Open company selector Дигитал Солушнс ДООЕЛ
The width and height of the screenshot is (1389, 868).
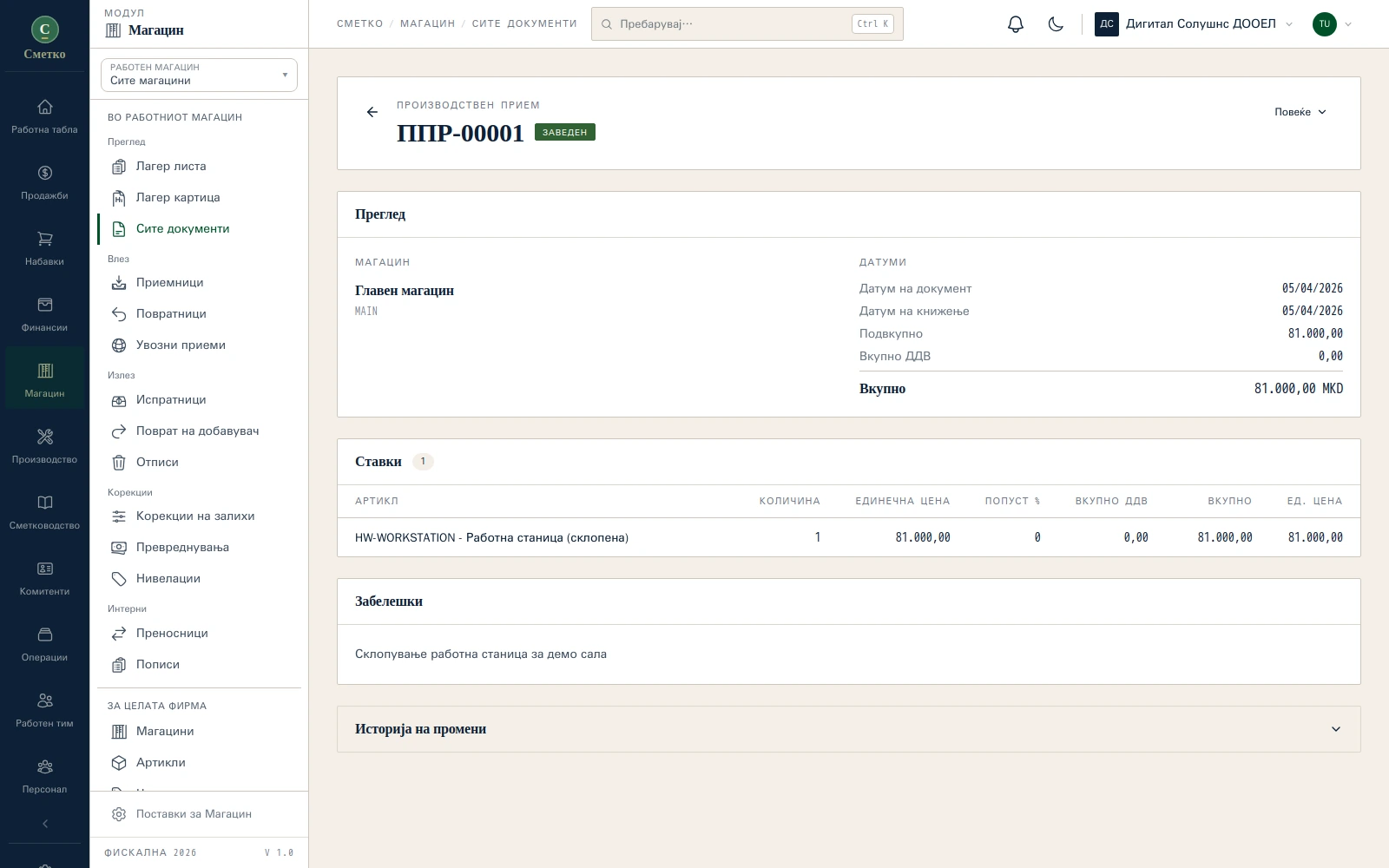coord(1195,24)
